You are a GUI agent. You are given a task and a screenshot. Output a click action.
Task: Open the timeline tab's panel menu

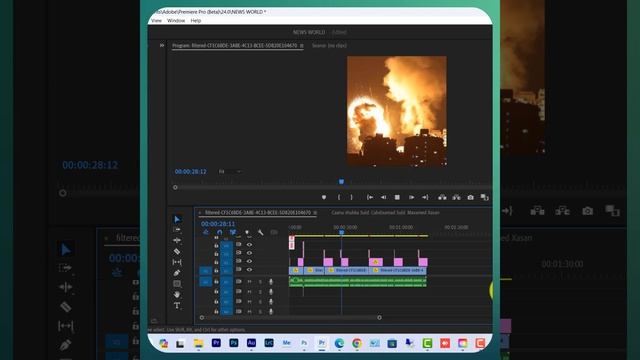pos(315,213)
